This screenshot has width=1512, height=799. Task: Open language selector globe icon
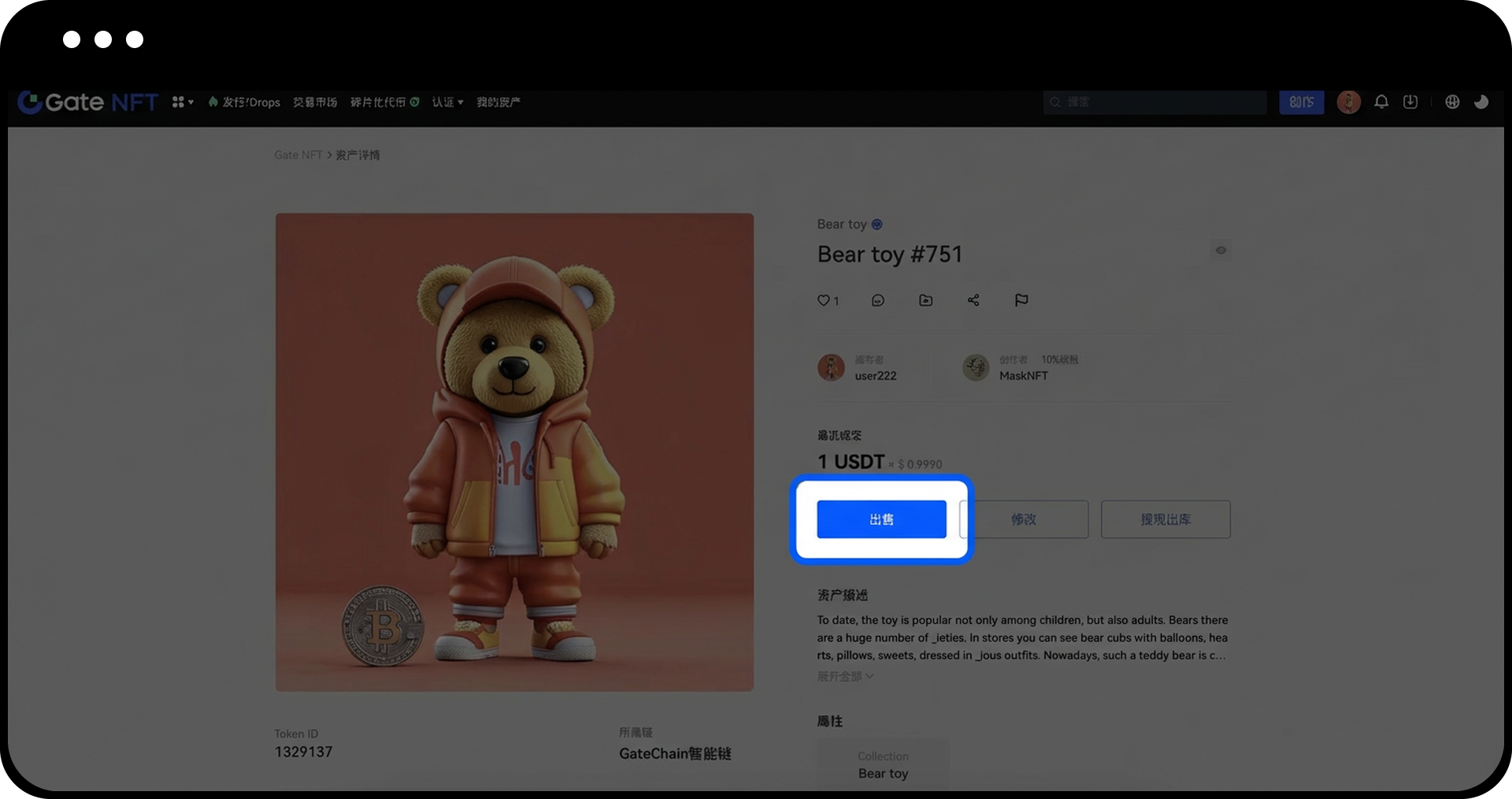(x=1452, y=102)
